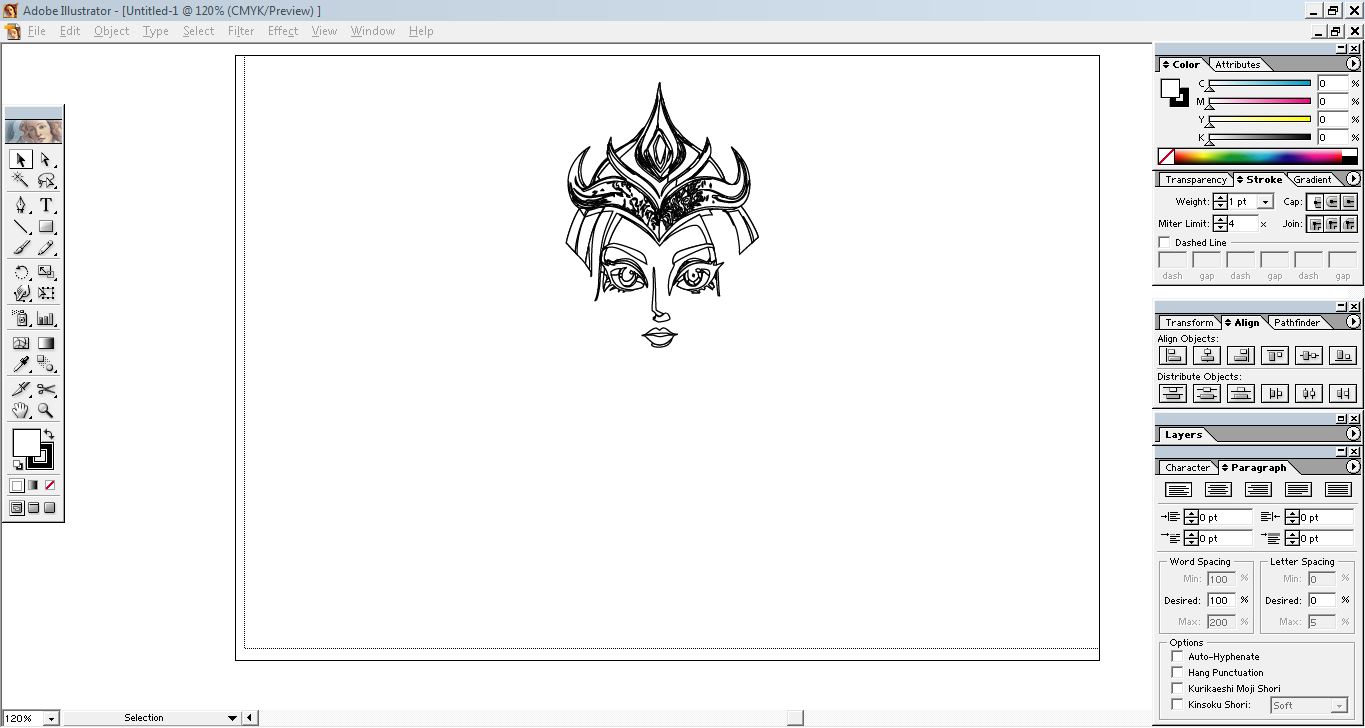Click the Magenta color slider track
Screen dimensions: 1365x728
coord(1260,101)
